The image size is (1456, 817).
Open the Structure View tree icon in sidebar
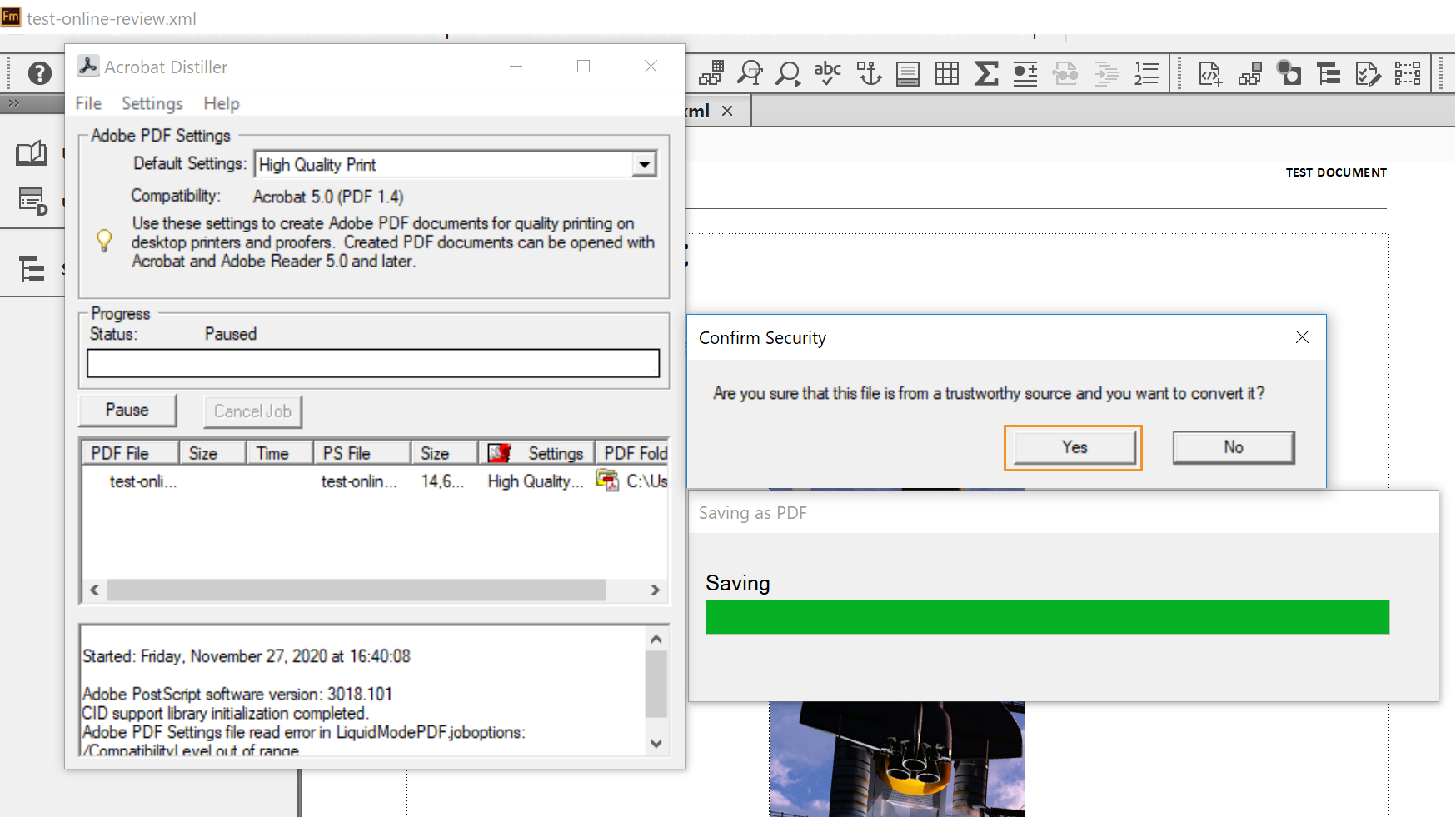[x=32, y=268]
